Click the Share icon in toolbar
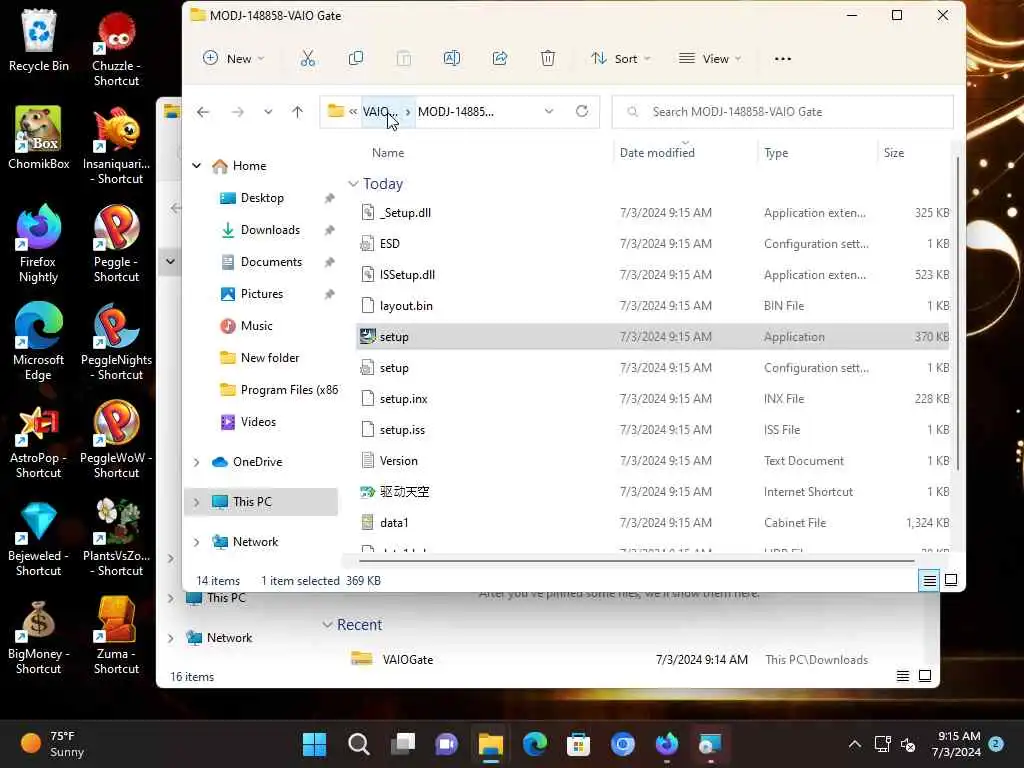Image resolution: width=1024 pixels, height=768 pixels. (x=500, y=59)
